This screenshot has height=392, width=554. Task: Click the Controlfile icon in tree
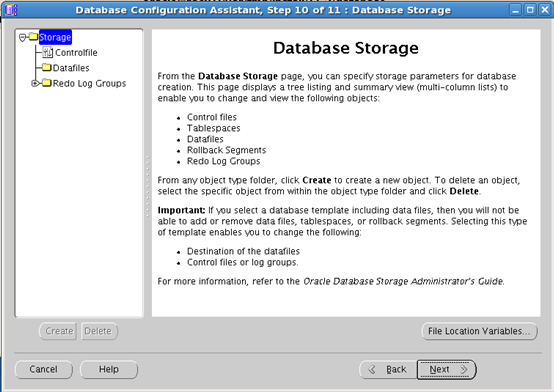point(47,52)
